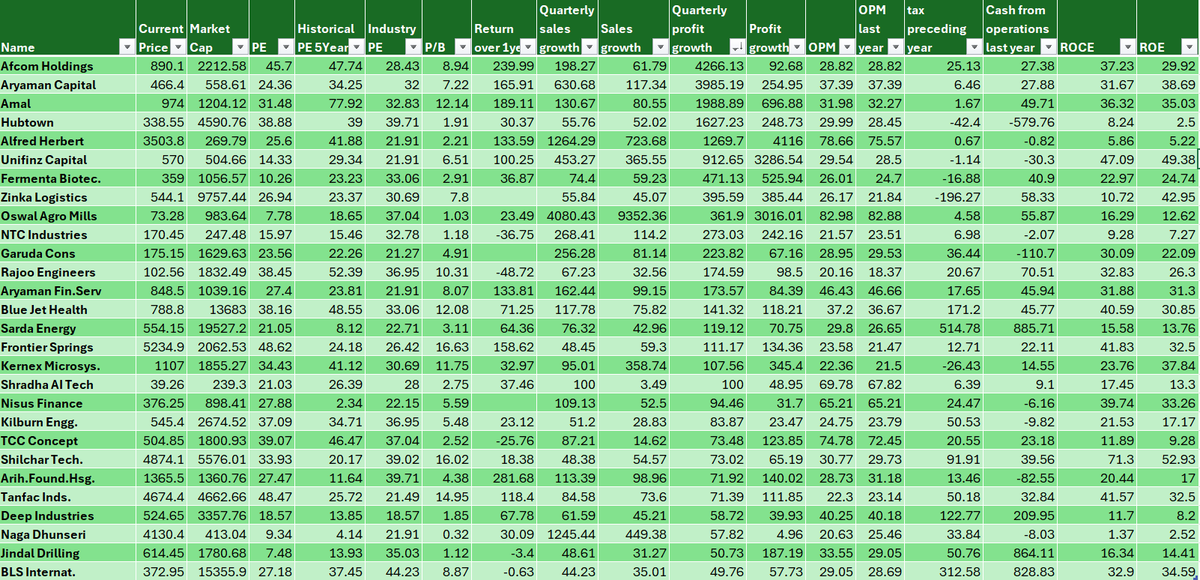Open the ROE column filter dropdown

coord(1190,47)
